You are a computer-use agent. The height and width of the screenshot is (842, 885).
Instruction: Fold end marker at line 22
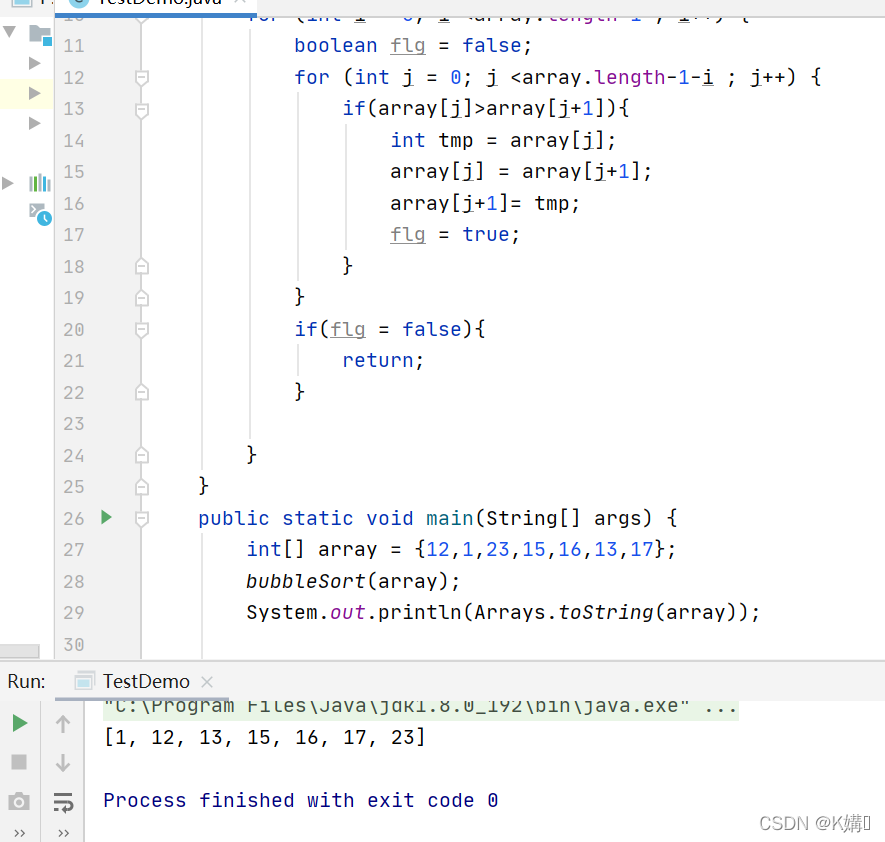point(142,392)
